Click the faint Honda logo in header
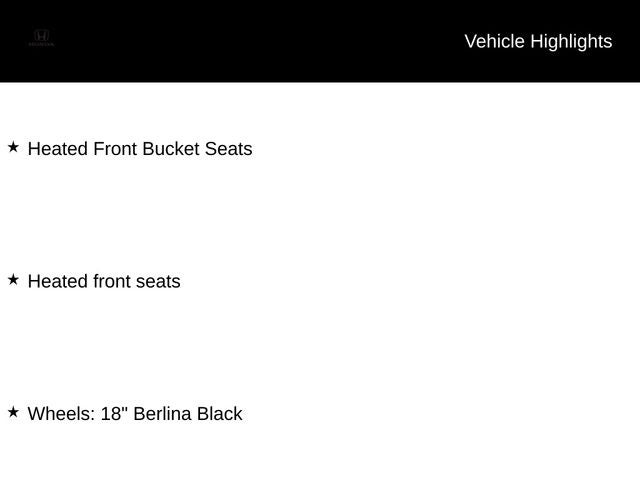This screenshot has height=480, width=640. (x=41, y=38)
